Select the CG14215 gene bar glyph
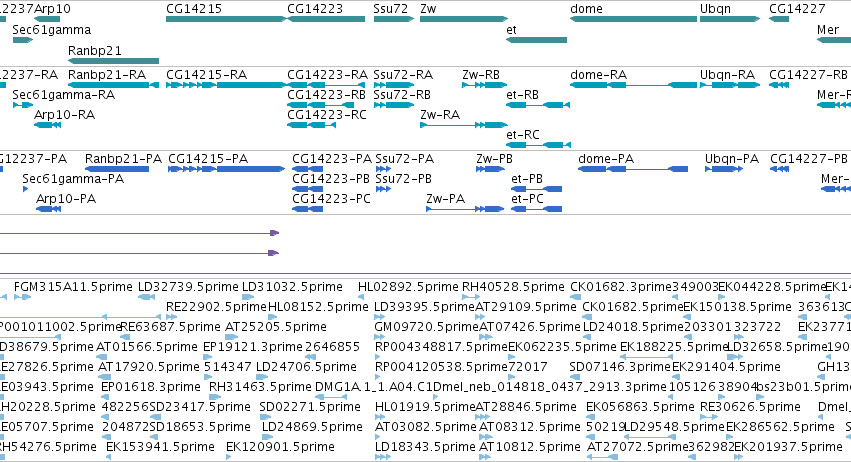Viewport: 851px width, 462px height. point(226,19)
